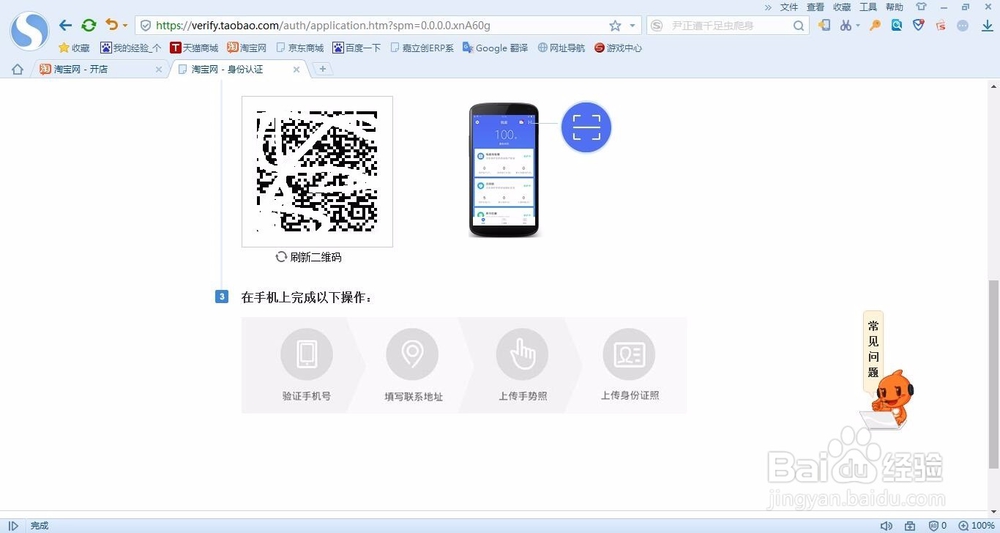1000x533 pixels.
Task: Open the 天猫商城 bookmark
Action: click(x=194, y=48)
